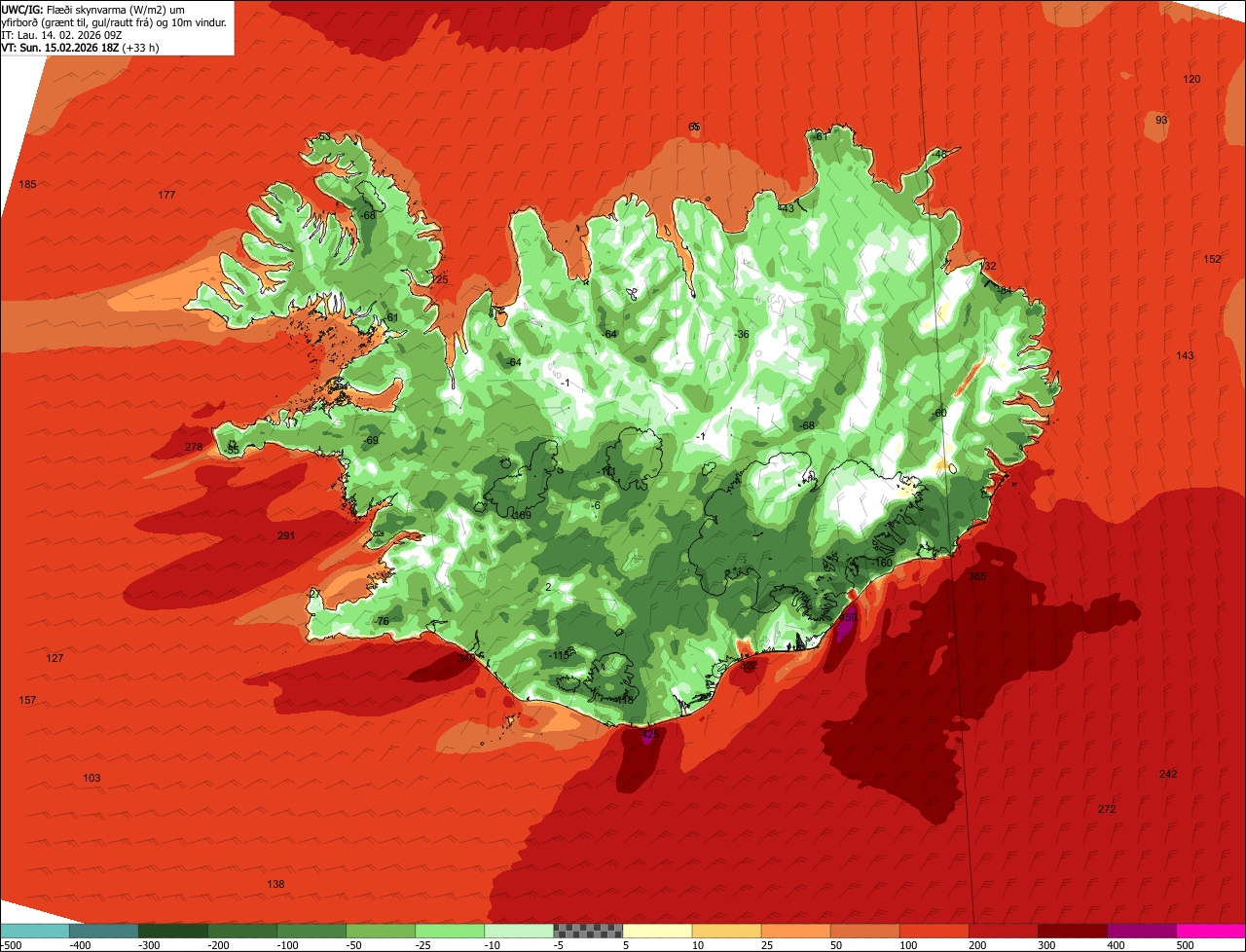Select the value 138 in the south
Viewport: 1246px width, 952px height.
[x=275, y=884]
